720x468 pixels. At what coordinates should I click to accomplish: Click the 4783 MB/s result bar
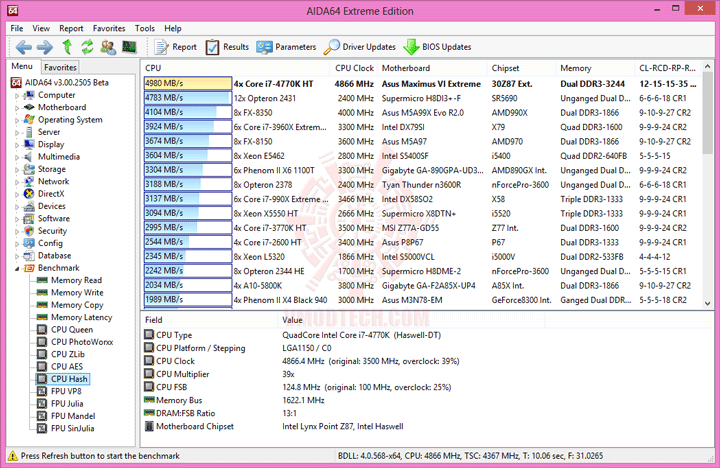click(188, 98)
